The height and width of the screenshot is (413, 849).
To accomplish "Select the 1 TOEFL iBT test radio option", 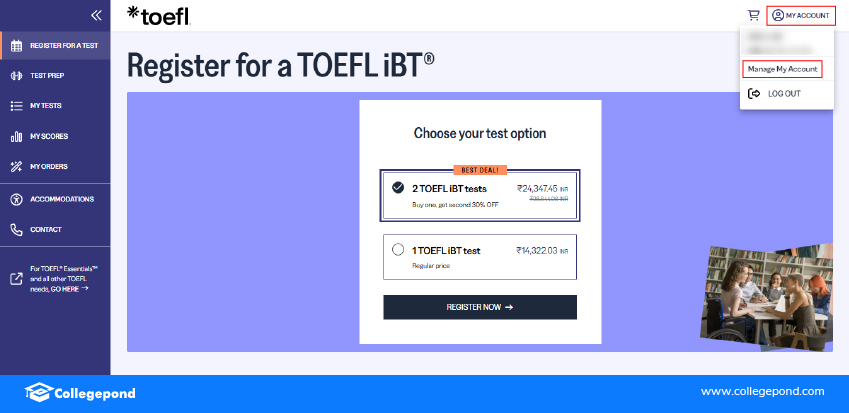I will click(398, 250).
